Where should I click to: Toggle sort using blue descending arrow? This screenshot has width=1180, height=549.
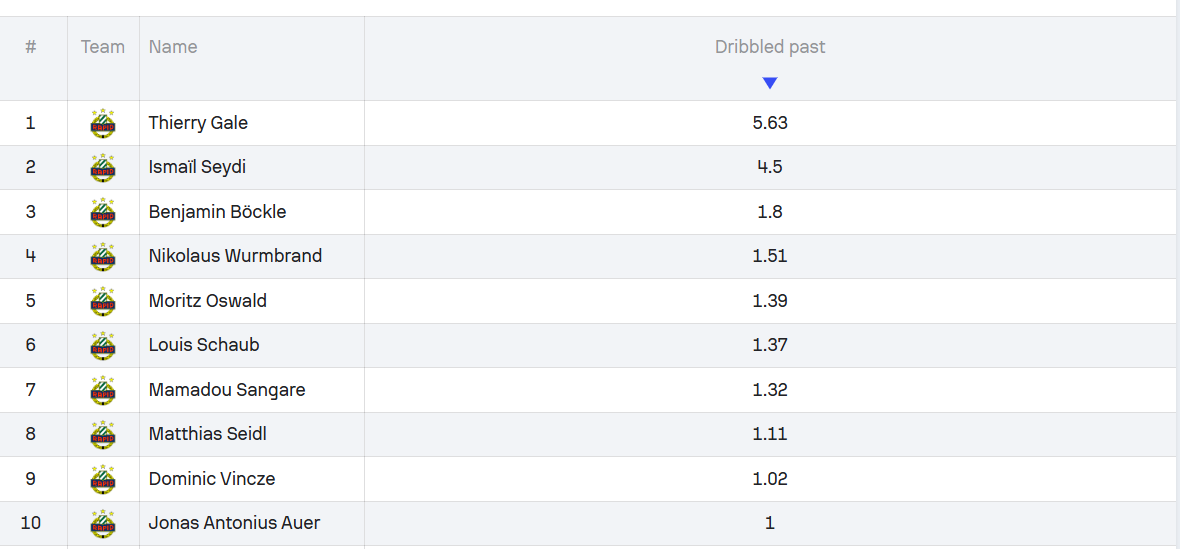pyautogui.click(x=769, y=83)
